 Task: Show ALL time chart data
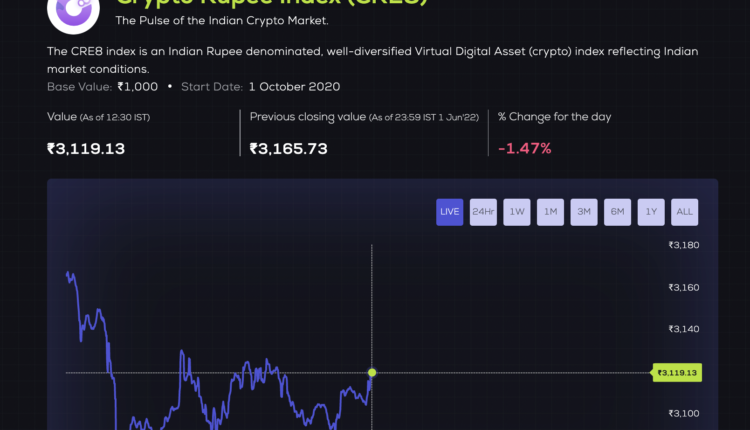point(685,212)
